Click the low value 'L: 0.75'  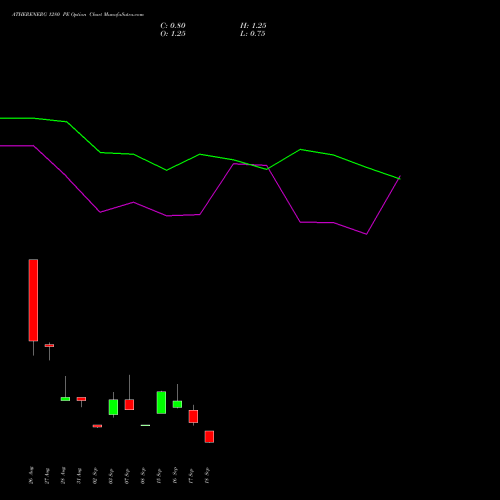(253, 34)
